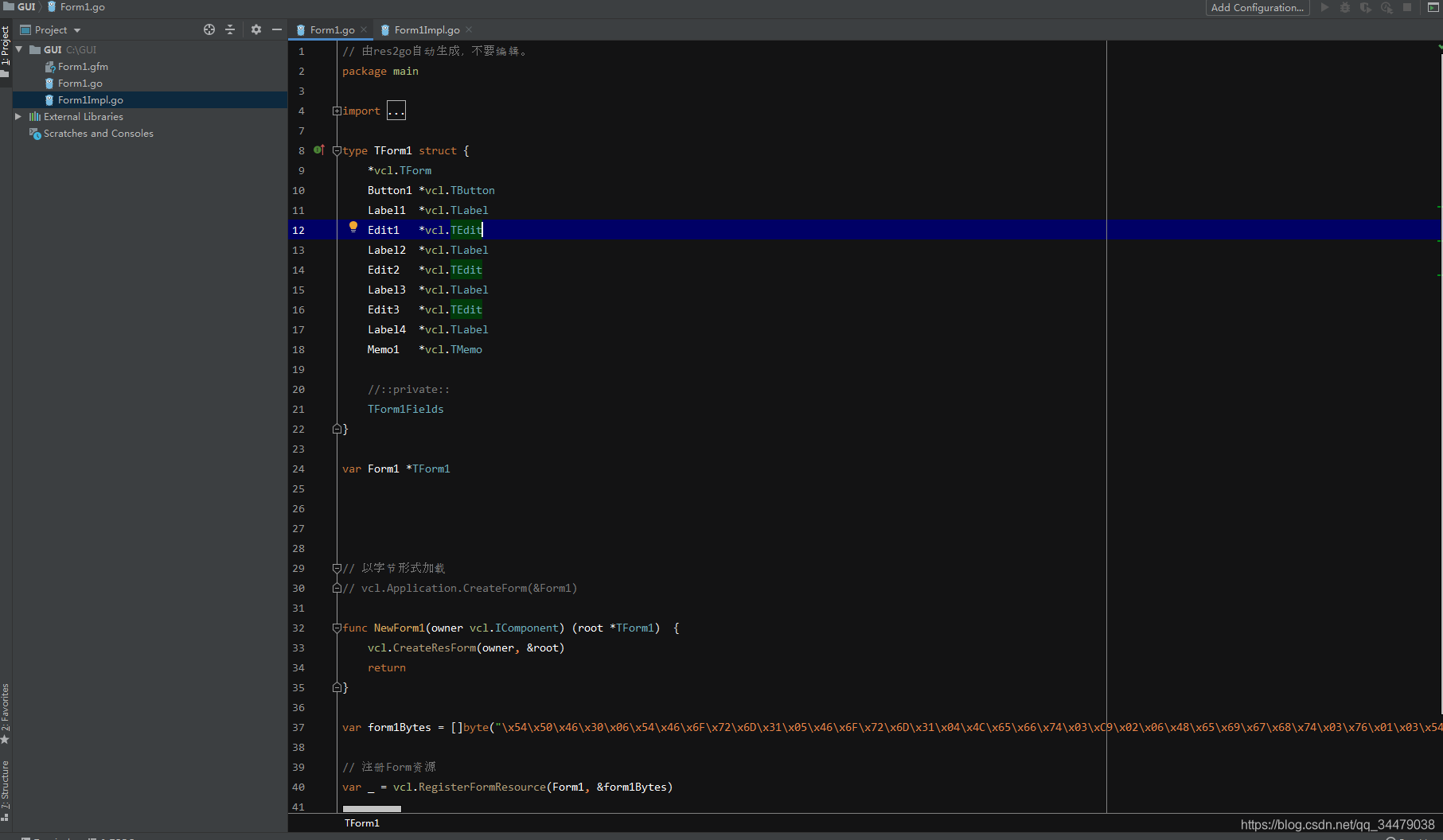Click the collapse all icon in Project panel
The height and width of the screenshot is (840, 1443).
(x=230, y=29)
